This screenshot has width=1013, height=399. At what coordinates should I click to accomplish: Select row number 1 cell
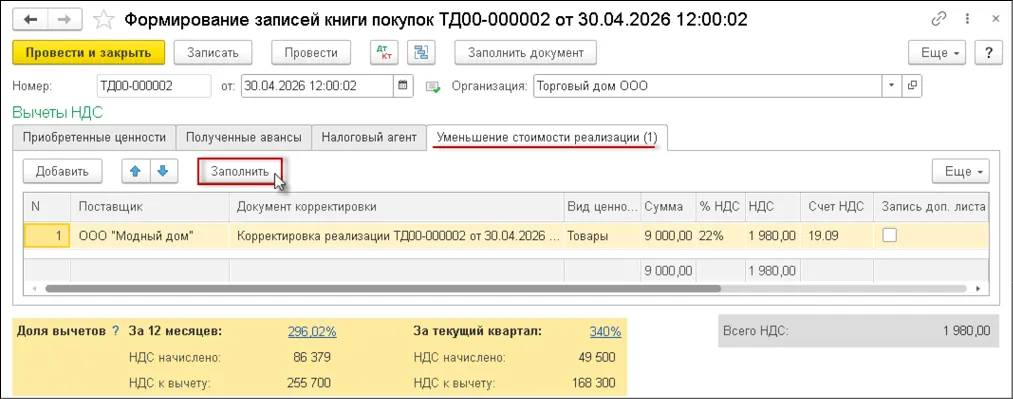coord(47,236)
